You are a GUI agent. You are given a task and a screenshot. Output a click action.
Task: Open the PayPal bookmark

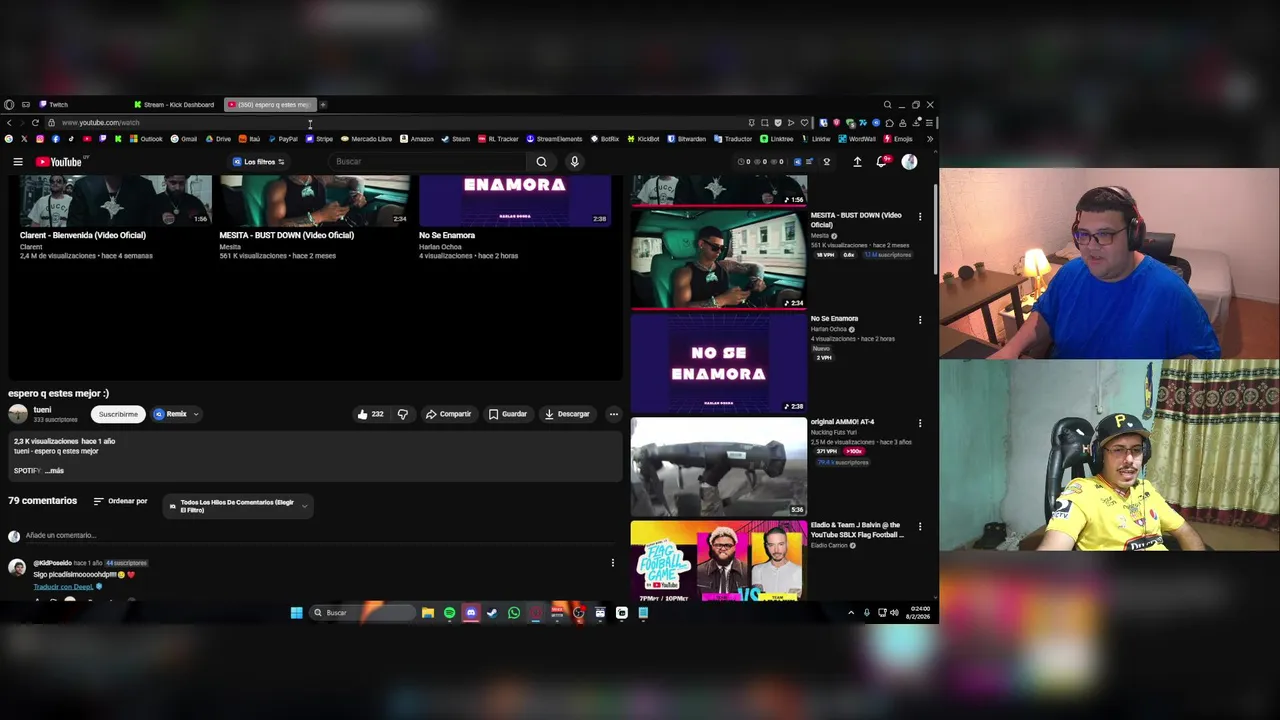tap(282, 139)
